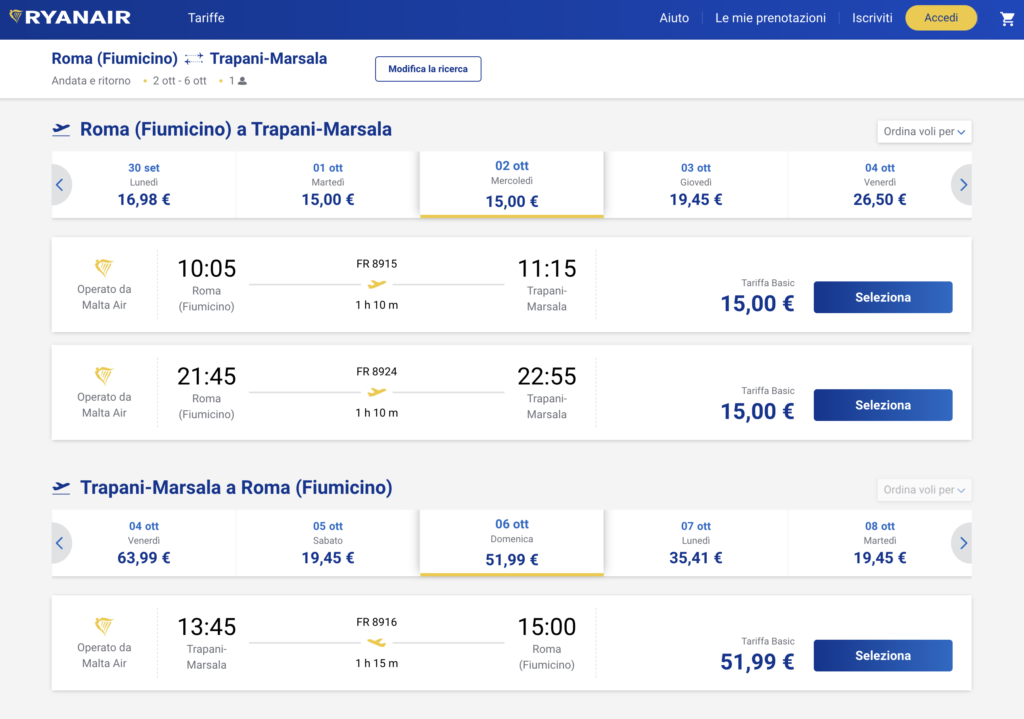The height and width of the screenshot is (719, 1024).
Task: Open outbound 'Ordina voli per' sort dropdown
Action: pyautogui.click(x=924, y=131)
